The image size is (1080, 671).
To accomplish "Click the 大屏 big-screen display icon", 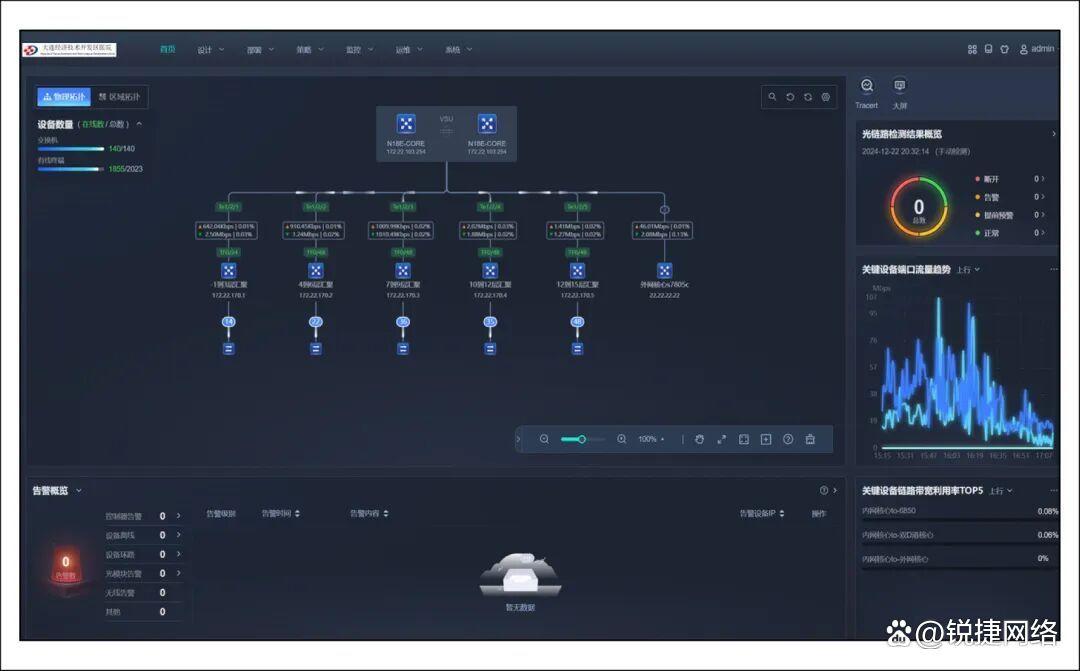I will [899, 87].
